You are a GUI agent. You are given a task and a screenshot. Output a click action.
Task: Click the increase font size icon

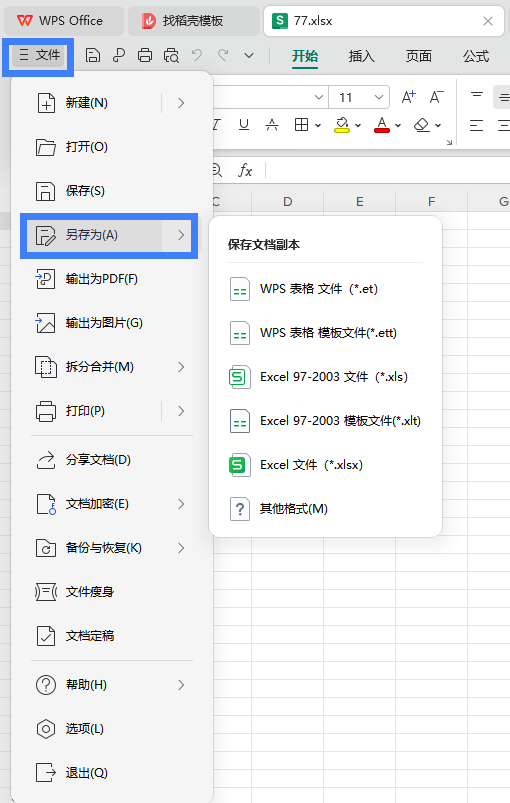click(409, 97)
